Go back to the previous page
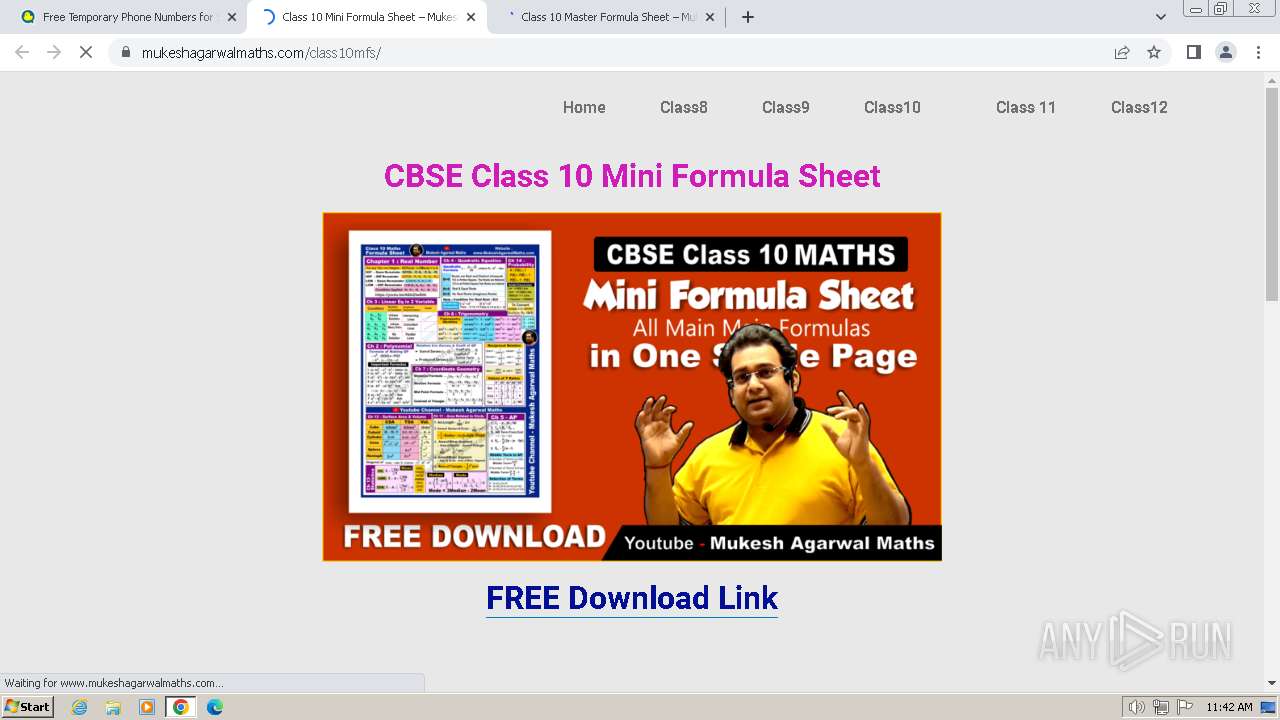 coord(22,52)
